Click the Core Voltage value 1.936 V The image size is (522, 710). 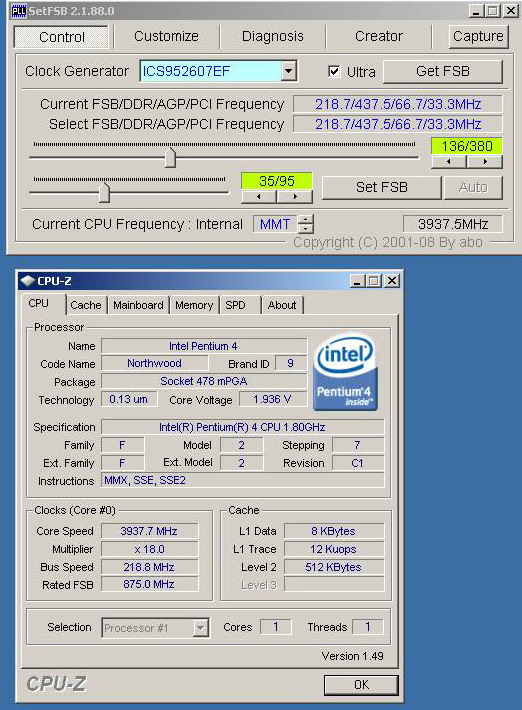coord(272,399)
